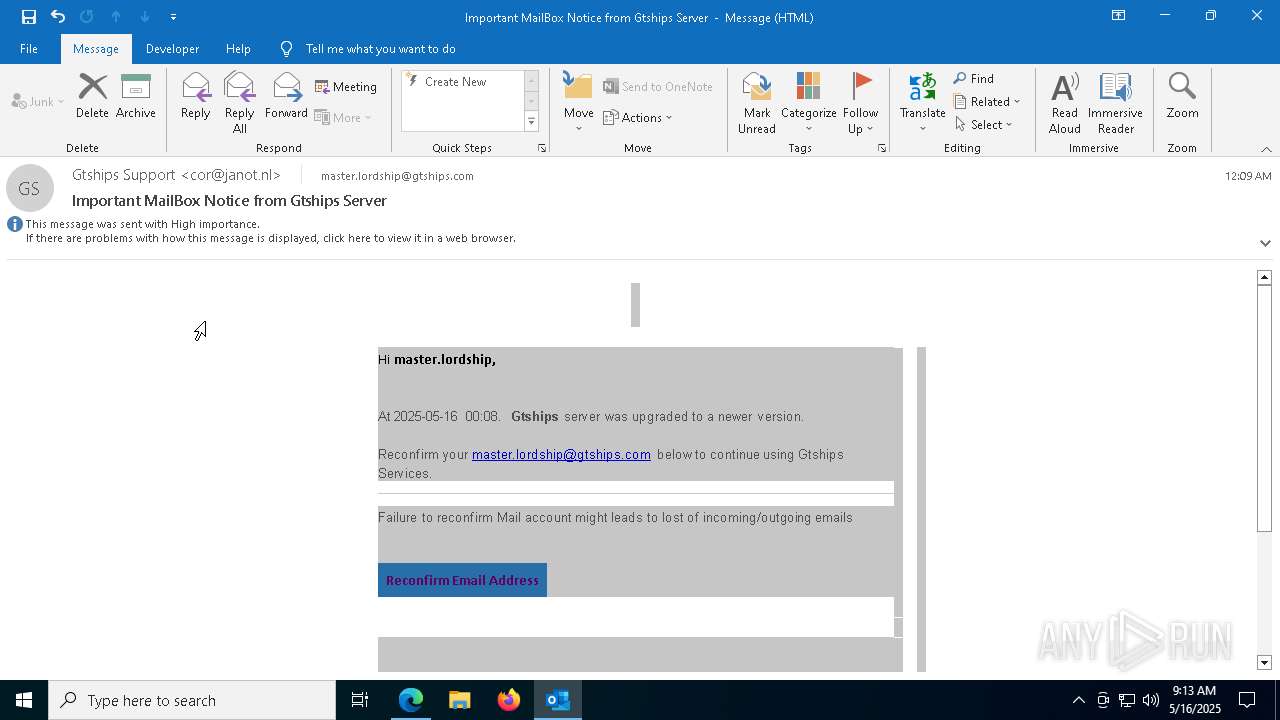Click the Undo arrow icon

click(58, 17)
